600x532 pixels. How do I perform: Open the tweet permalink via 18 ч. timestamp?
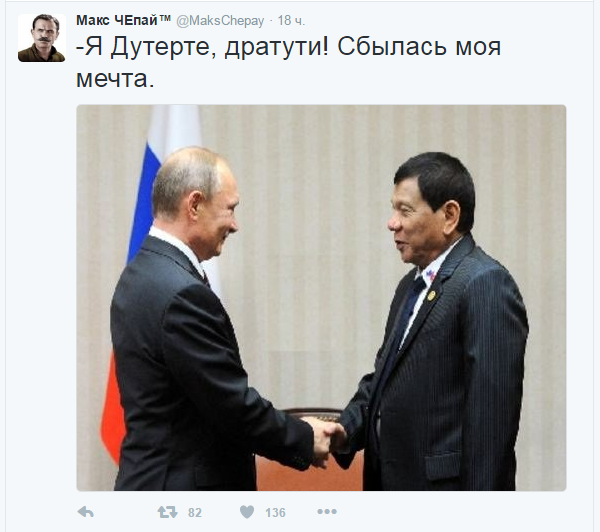pos(291,21)
